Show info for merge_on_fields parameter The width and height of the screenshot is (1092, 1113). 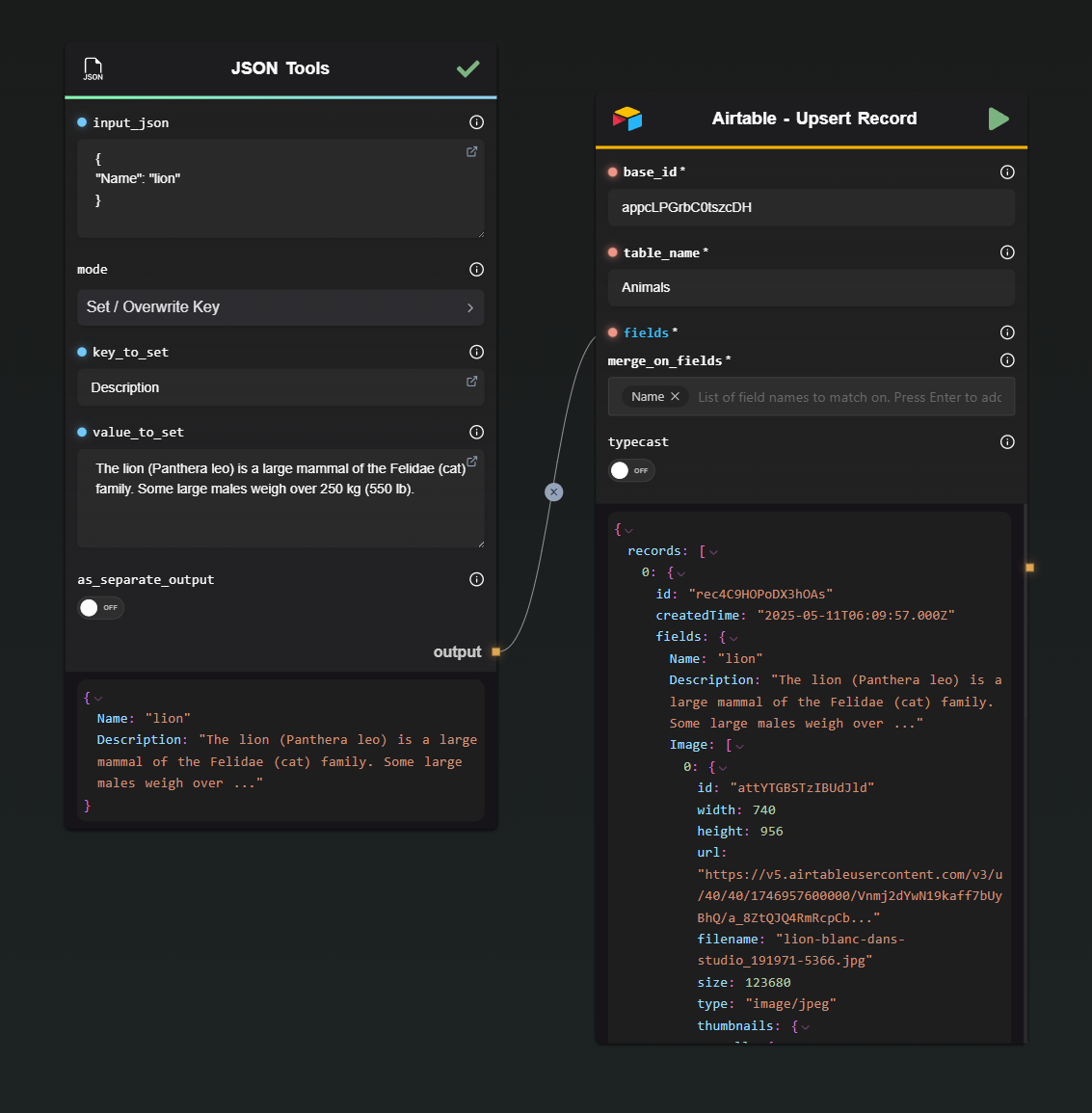[1007, 359]
